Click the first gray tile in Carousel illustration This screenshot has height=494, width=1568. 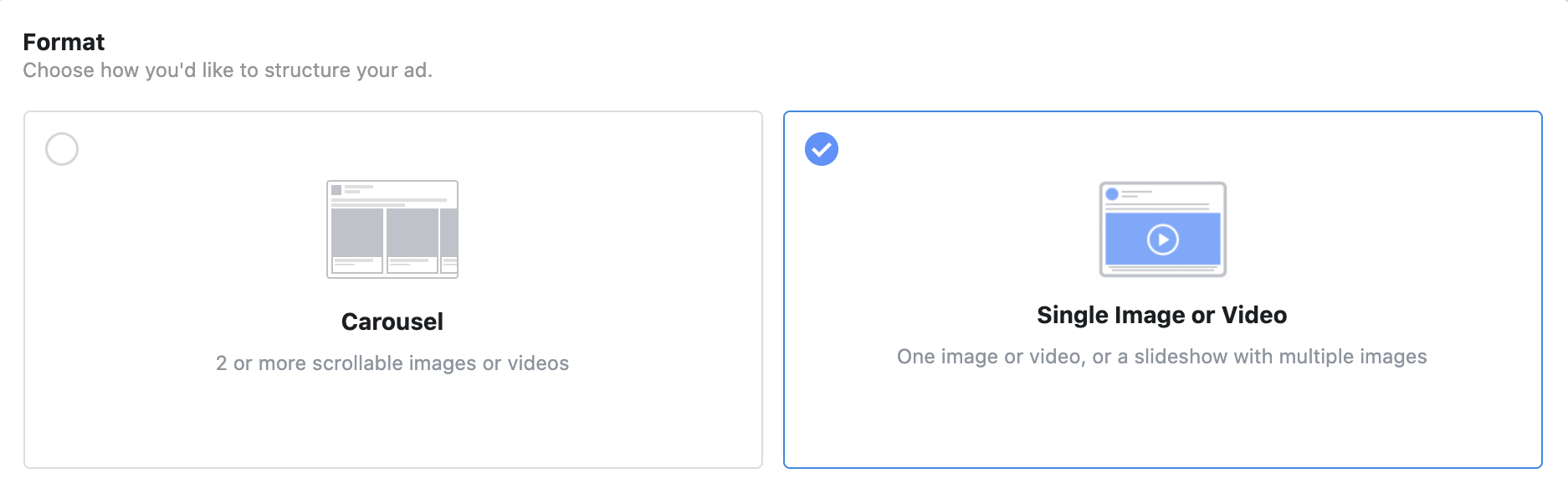[357, 233]
